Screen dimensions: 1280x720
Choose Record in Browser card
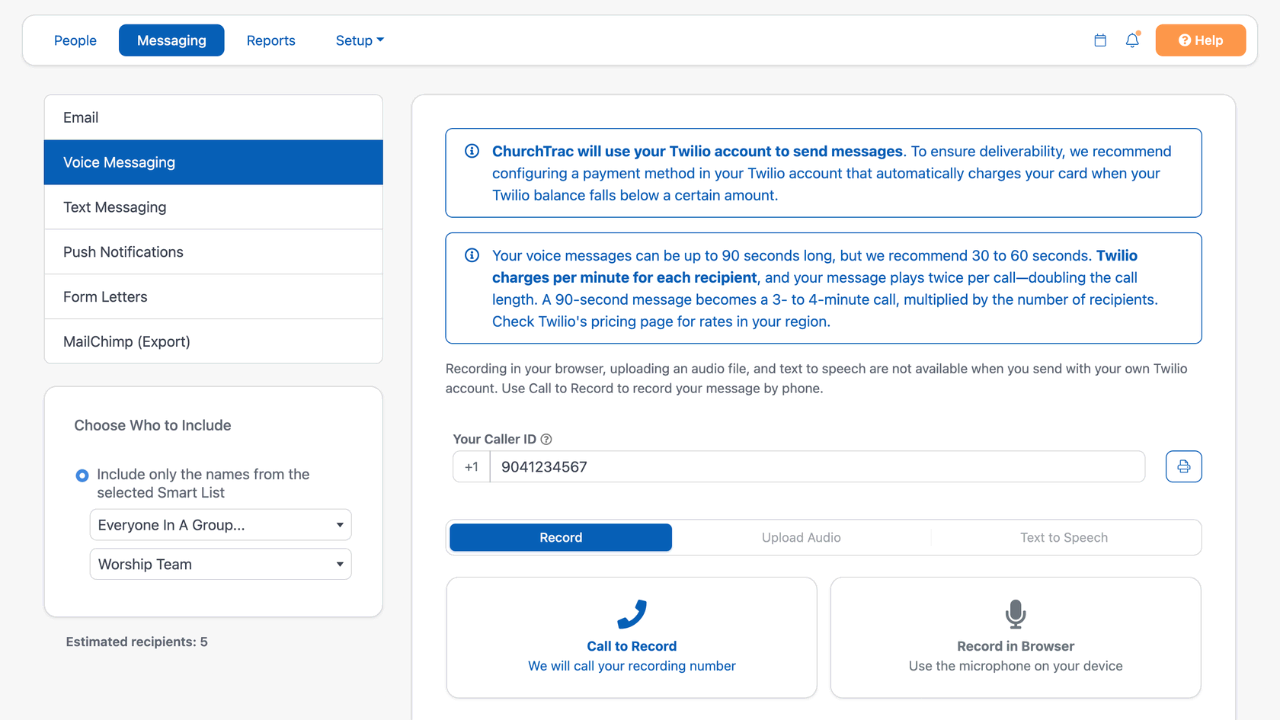point(1016,638)
